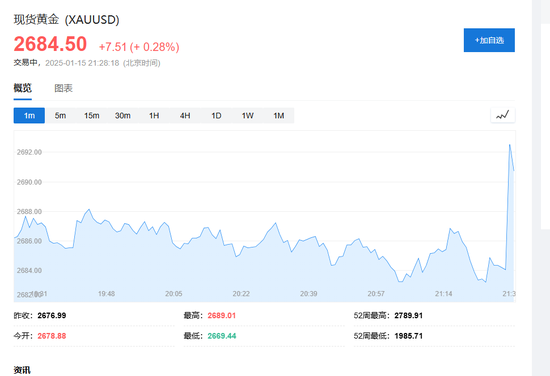550x376 pixels.
Task: Add XAUUSD to watchlist with +加自选
Action: point(489,40)
